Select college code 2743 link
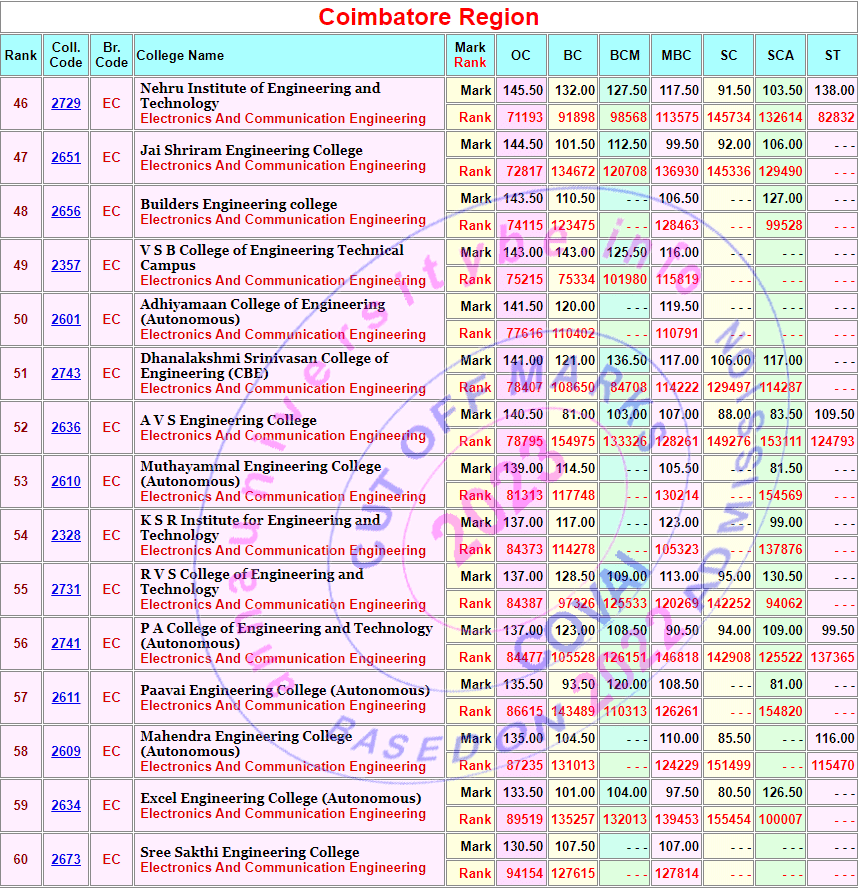The width and height of the screenshot is (858, 888). click(66, 373)
